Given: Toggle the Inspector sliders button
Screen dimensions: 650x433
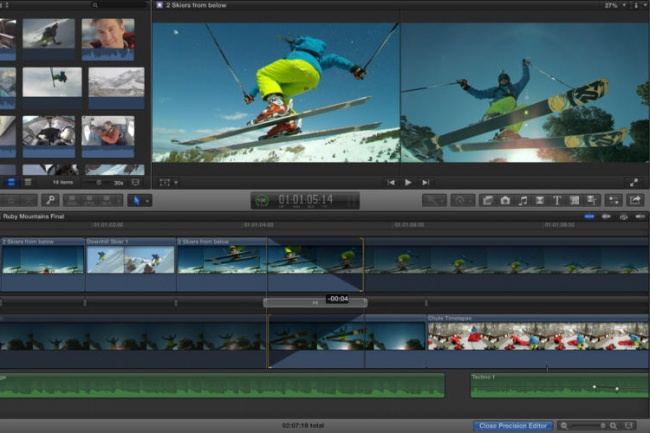Looking at the screenshot, I should click(x=614, y=201).
